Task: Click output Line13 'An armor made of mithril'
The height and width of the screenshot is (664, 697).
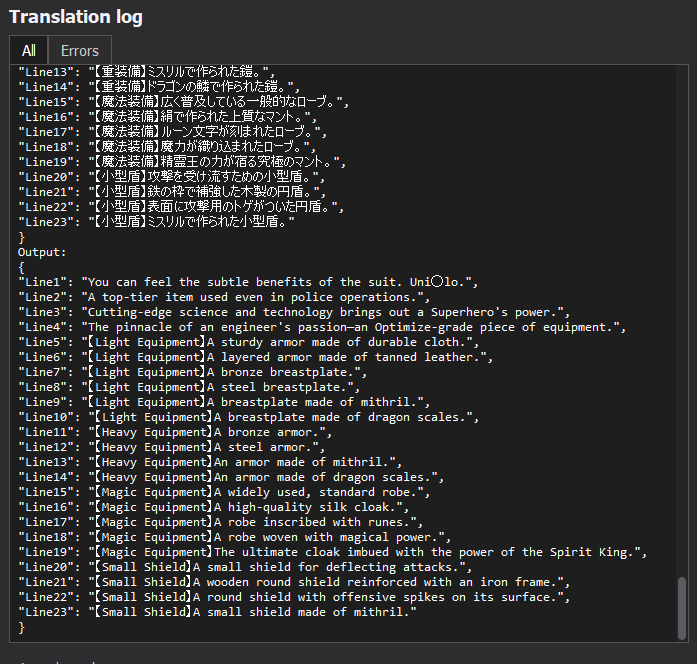Action: 210,462
